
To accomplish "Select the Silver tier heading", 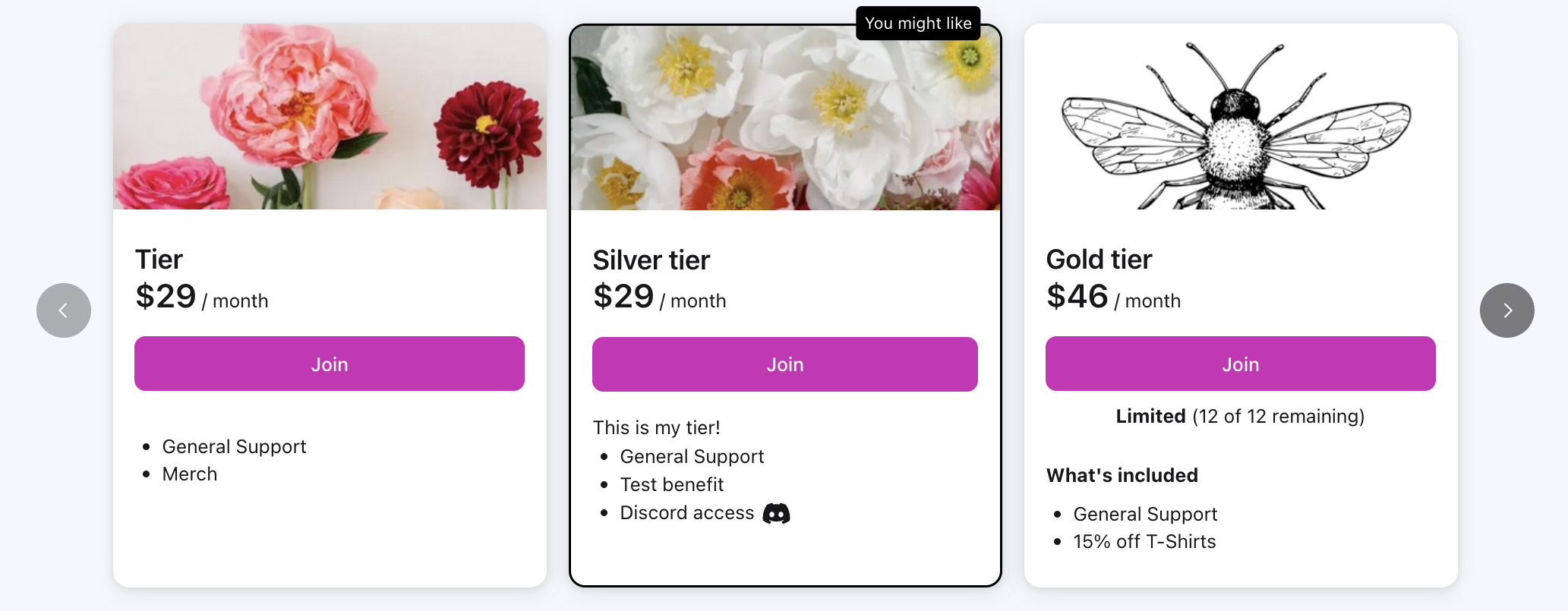I will click(651, 260).
